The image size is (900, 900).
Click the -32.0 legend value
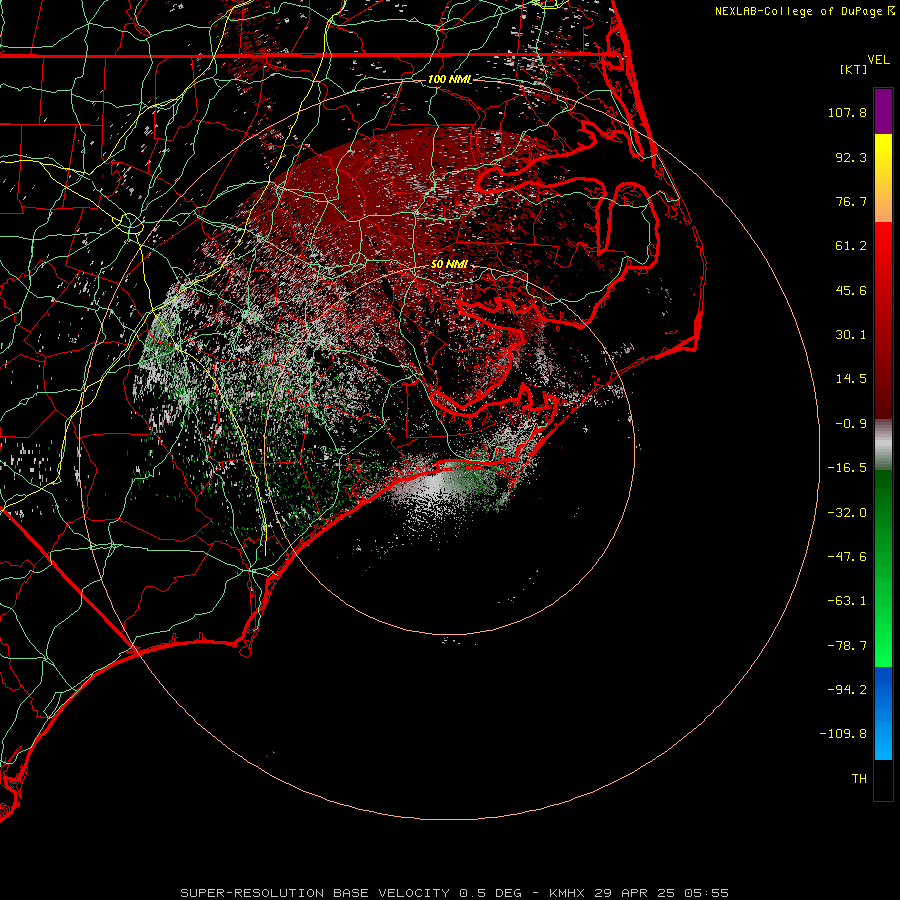(847, 513)
